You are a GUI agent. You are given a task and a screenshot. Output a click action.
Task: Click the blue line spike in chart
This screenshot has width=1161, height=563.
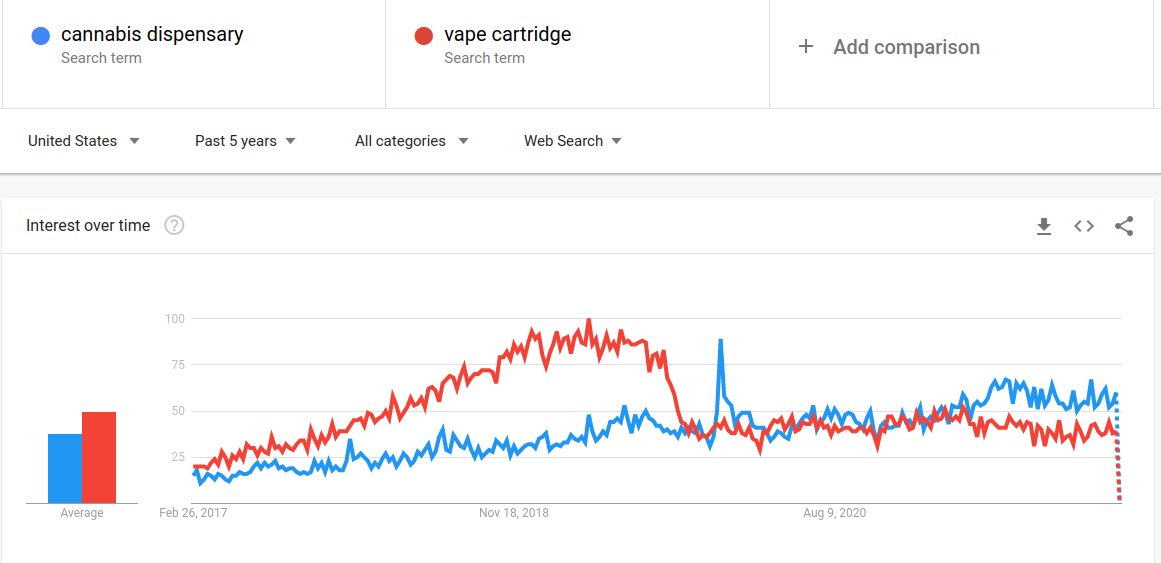pos(720,343)
